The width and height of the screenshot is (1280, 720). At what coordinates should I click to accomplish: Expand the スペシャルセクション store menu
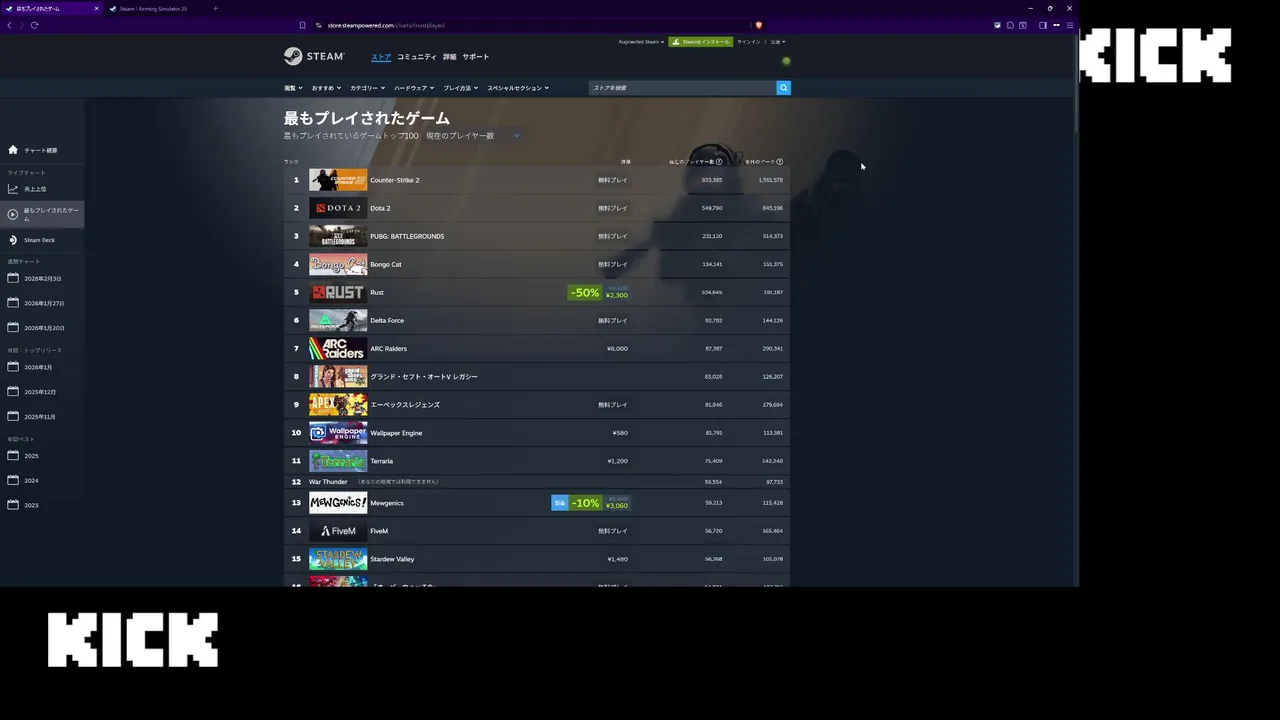[x=518, y=88]
